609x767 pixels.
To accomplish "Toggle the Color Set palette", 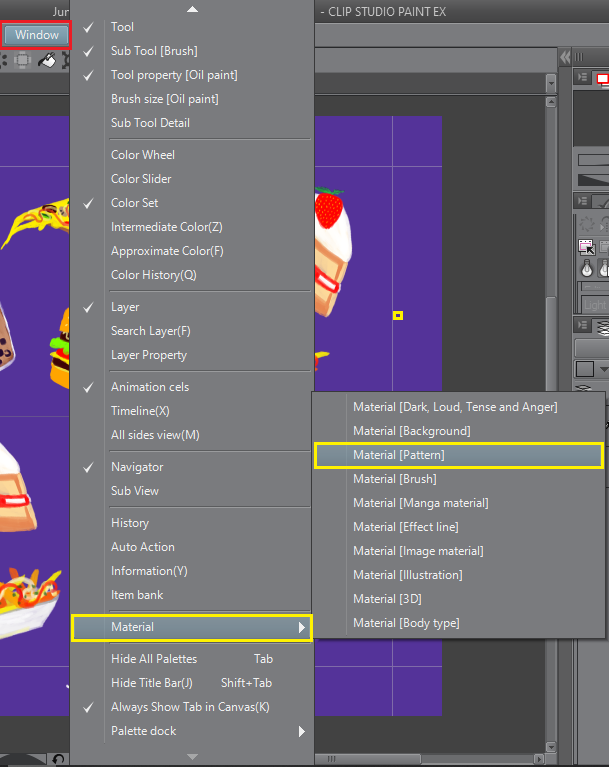I will click(x=191, y=203).
